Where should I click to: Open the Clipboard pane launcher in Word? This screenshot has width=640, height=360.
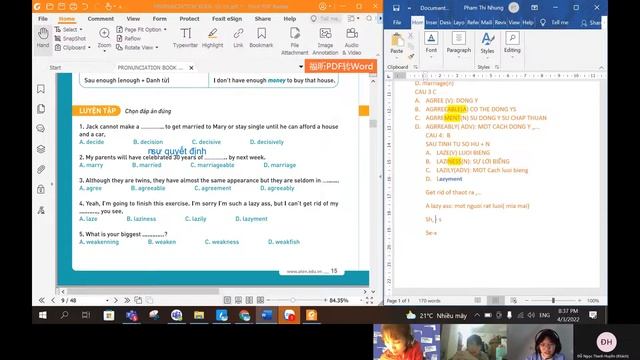(415, 67)
